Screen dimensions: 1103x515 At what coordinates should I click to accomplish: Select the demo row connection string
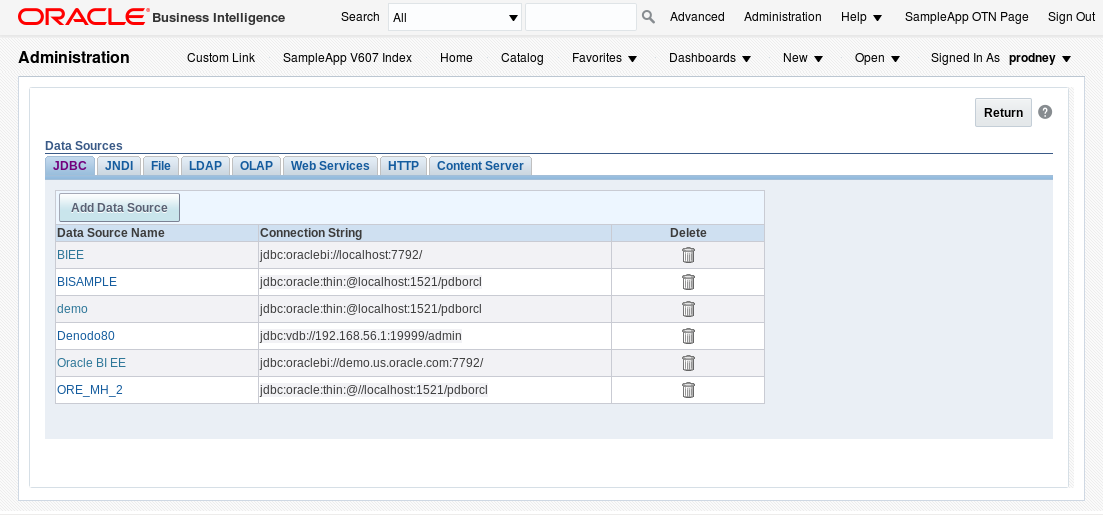point(371,309)
